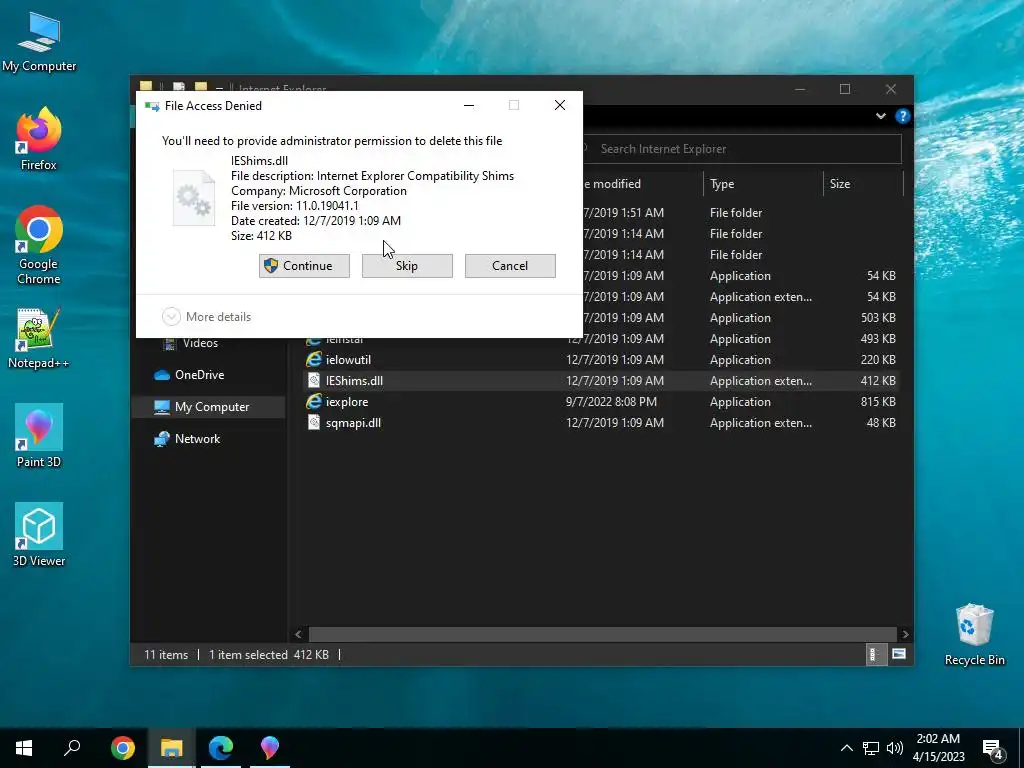Click the 815 KB size of iexplore
Viewport: 1024px width, 768px height.
[x=878, y=402]
